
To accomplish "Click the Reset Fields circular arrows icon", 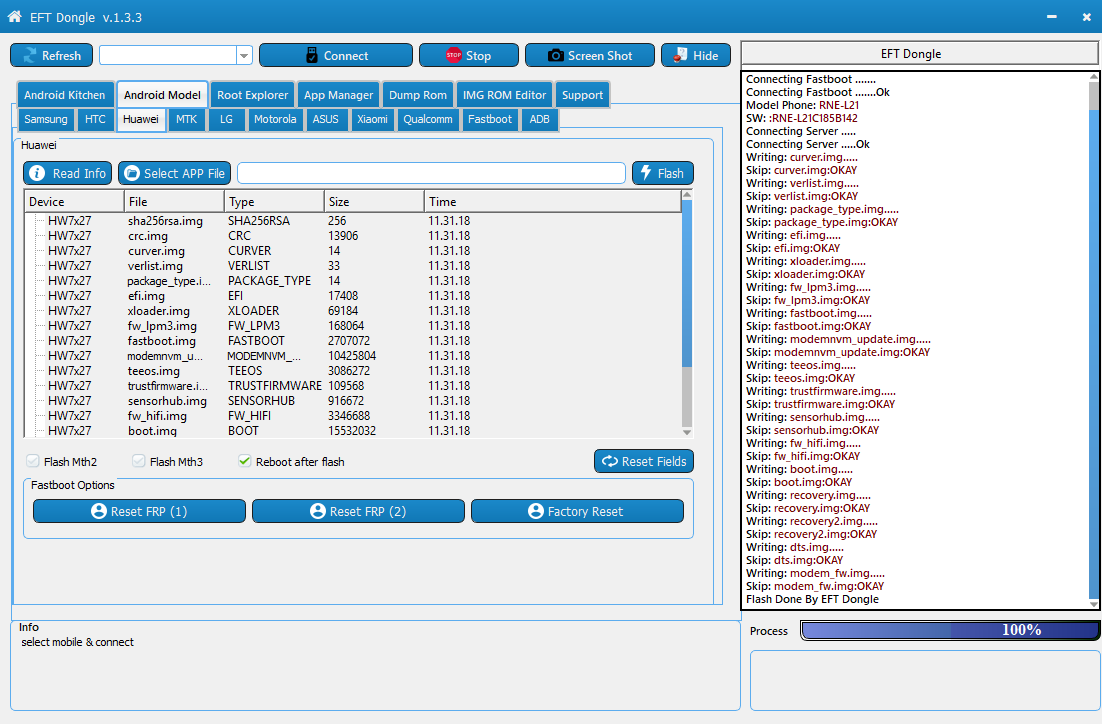I will pos(609,461).
